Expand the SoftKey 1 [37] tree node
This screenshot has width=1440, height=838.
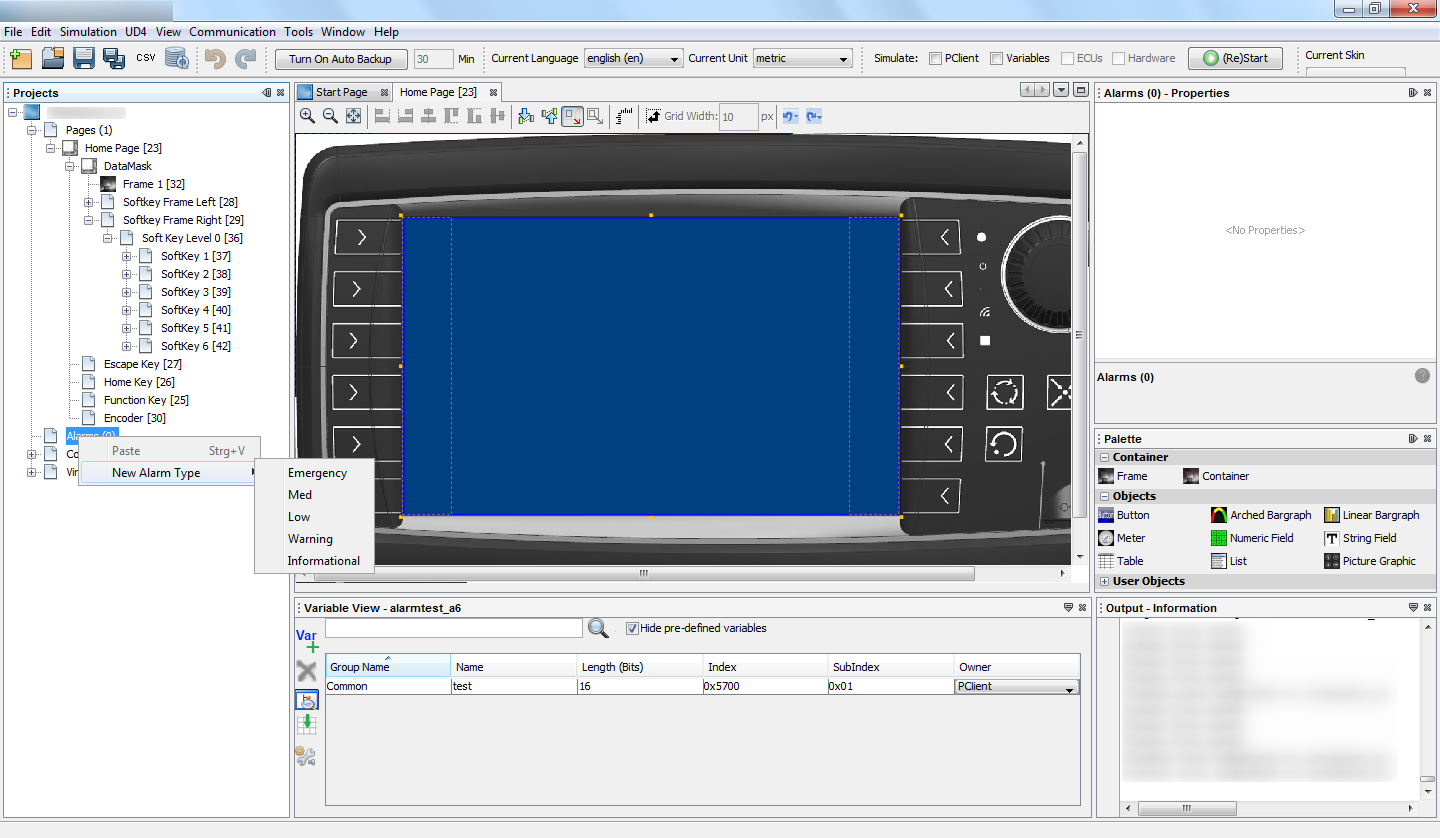pos(127,257)
